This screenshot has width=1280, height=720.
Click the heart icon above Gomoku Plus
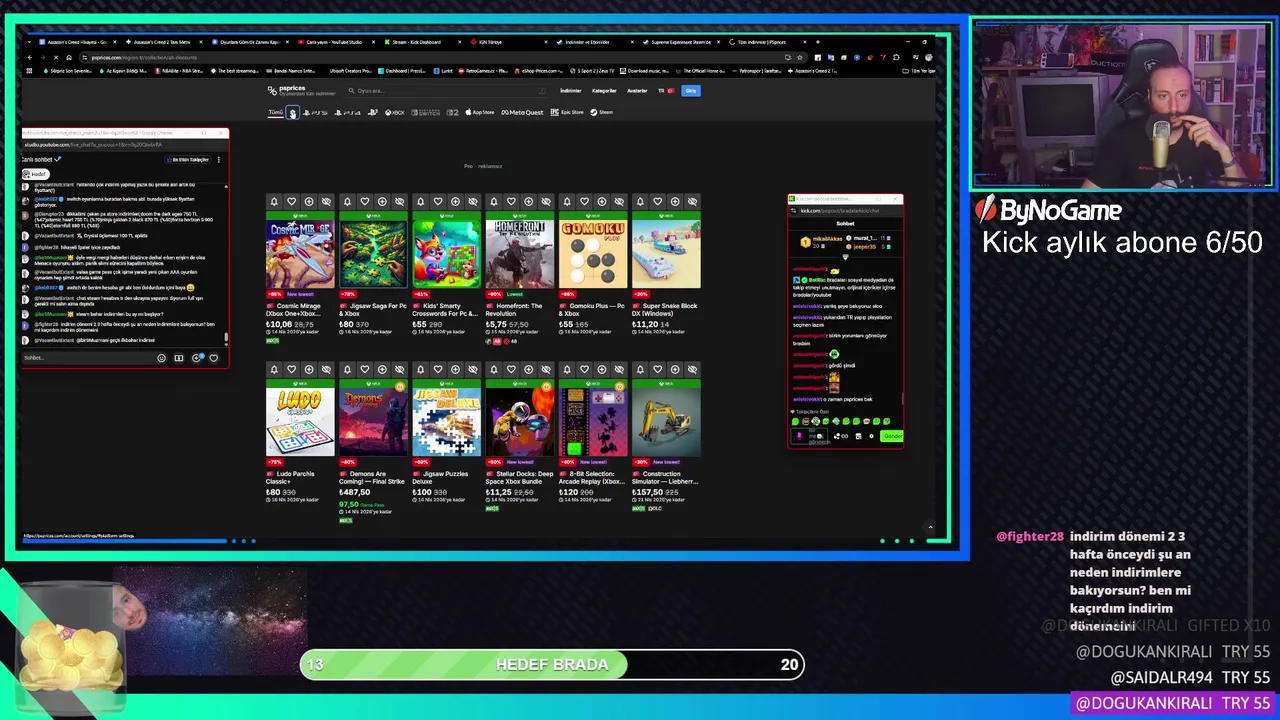click(584, 202)
